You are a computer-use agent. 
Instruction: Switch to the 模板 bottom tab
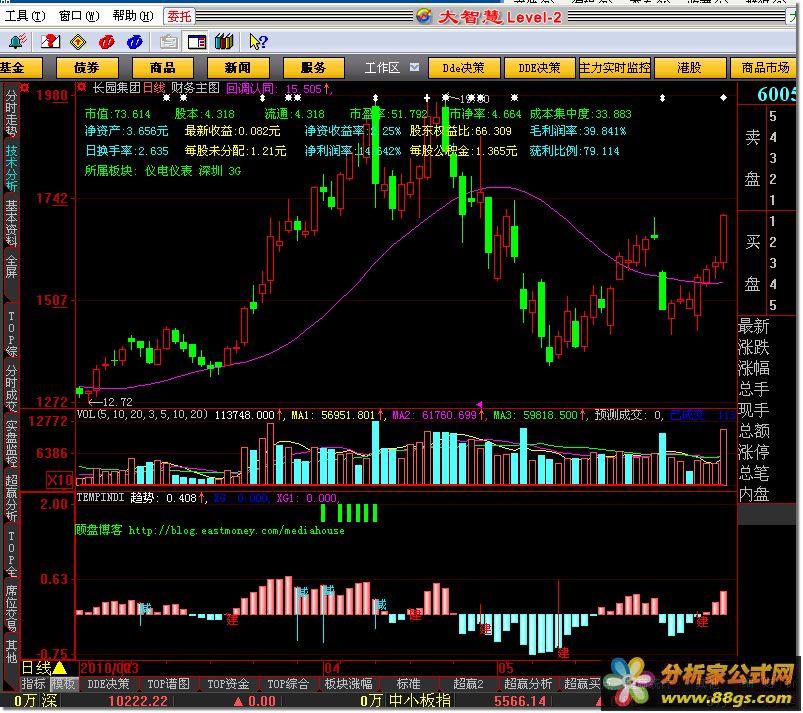64,683
